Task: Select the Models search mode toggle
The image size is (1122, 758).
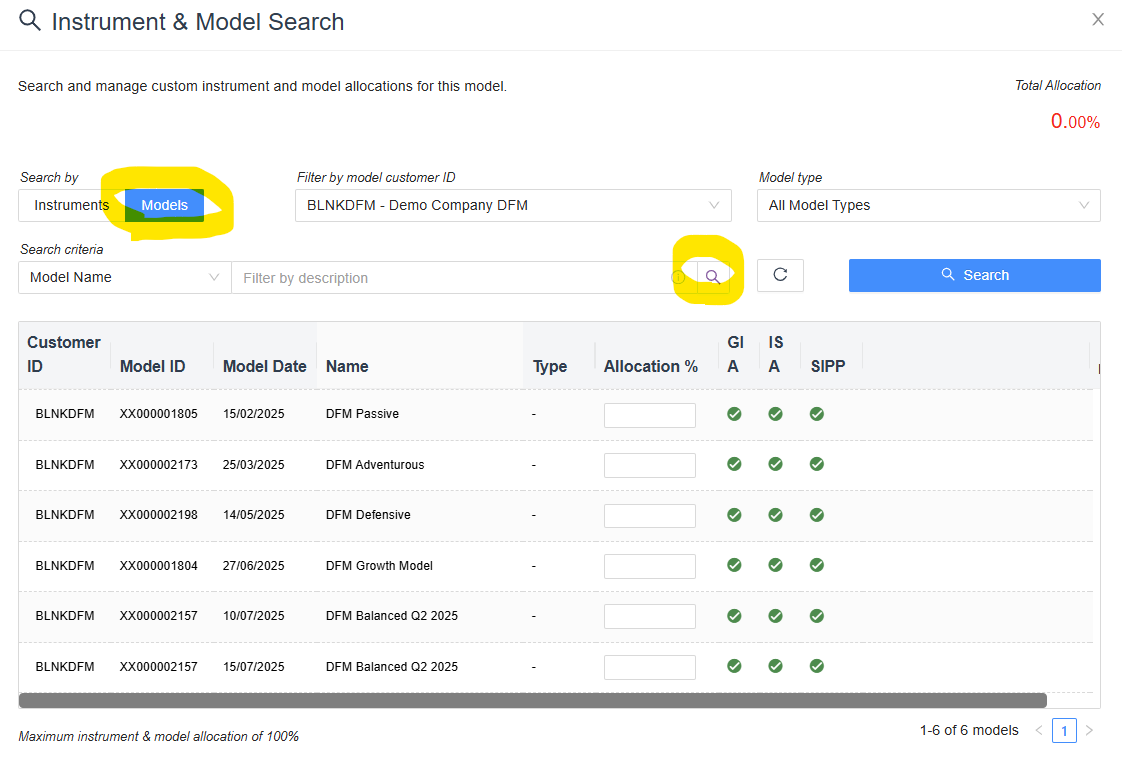Action: tap(164, 205)
